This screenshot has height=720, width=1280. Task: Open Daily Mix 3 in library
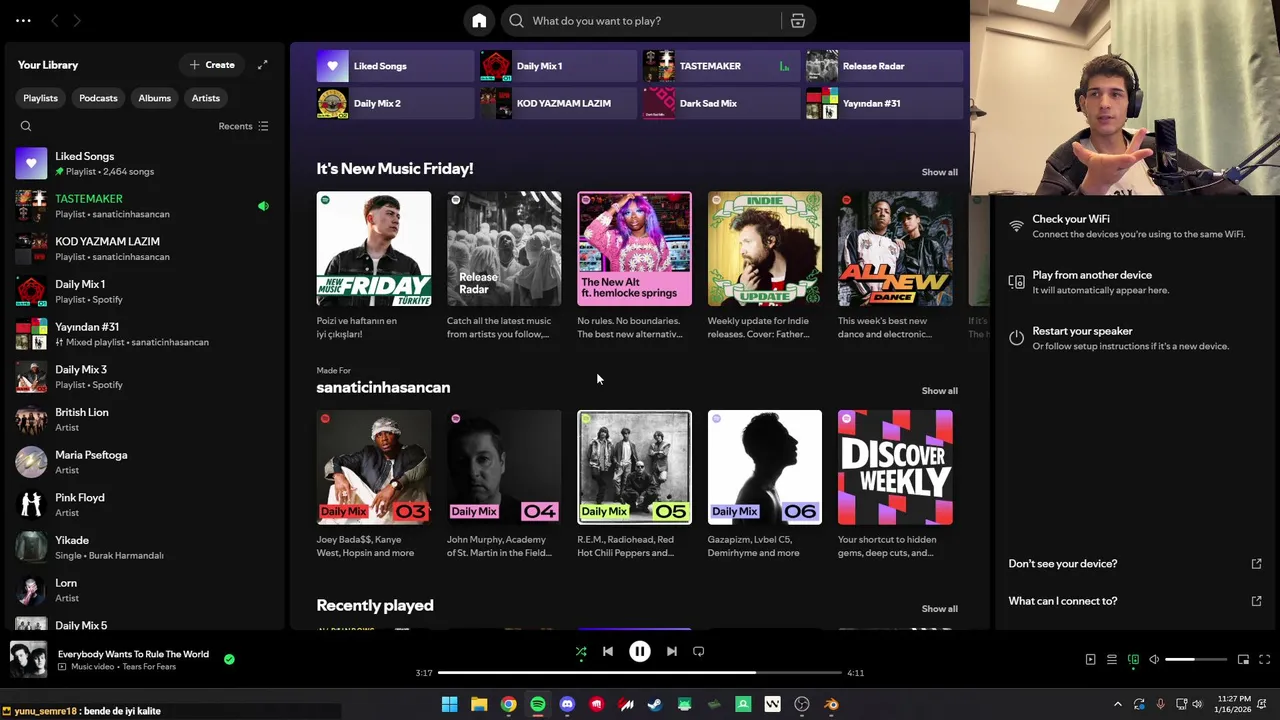coord(144,377)
